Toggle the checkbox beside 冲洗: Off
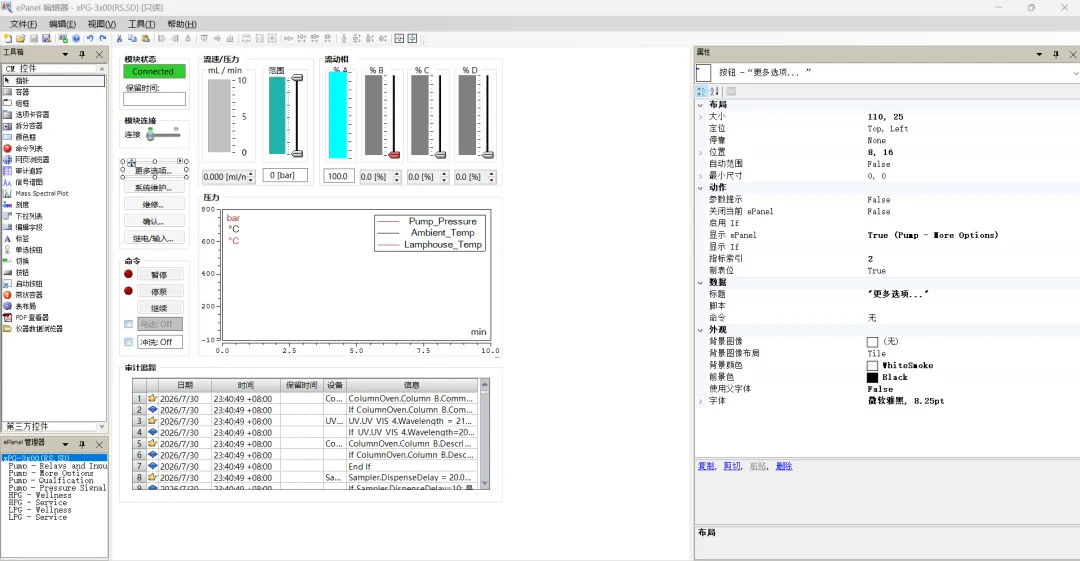The width and height of the screenshot is (1080, 561). 128,342
